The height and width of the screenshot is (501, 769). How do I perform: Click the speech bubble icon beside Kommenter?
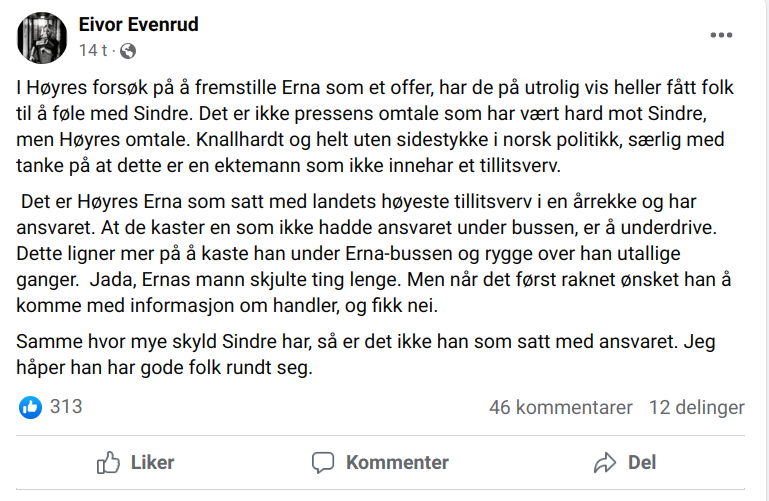pos(322,462)
